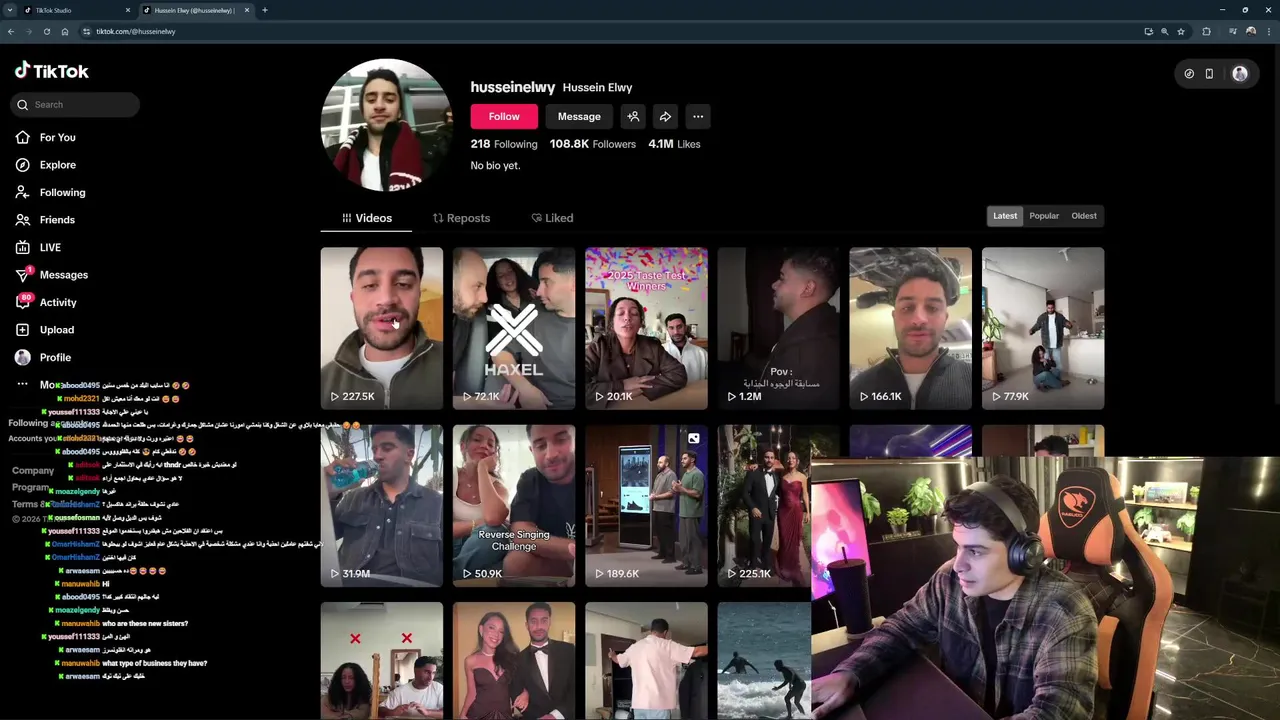Open the surfing video thumbnail
Viewport: 1280px width, 720px height.
pos(764,660)
